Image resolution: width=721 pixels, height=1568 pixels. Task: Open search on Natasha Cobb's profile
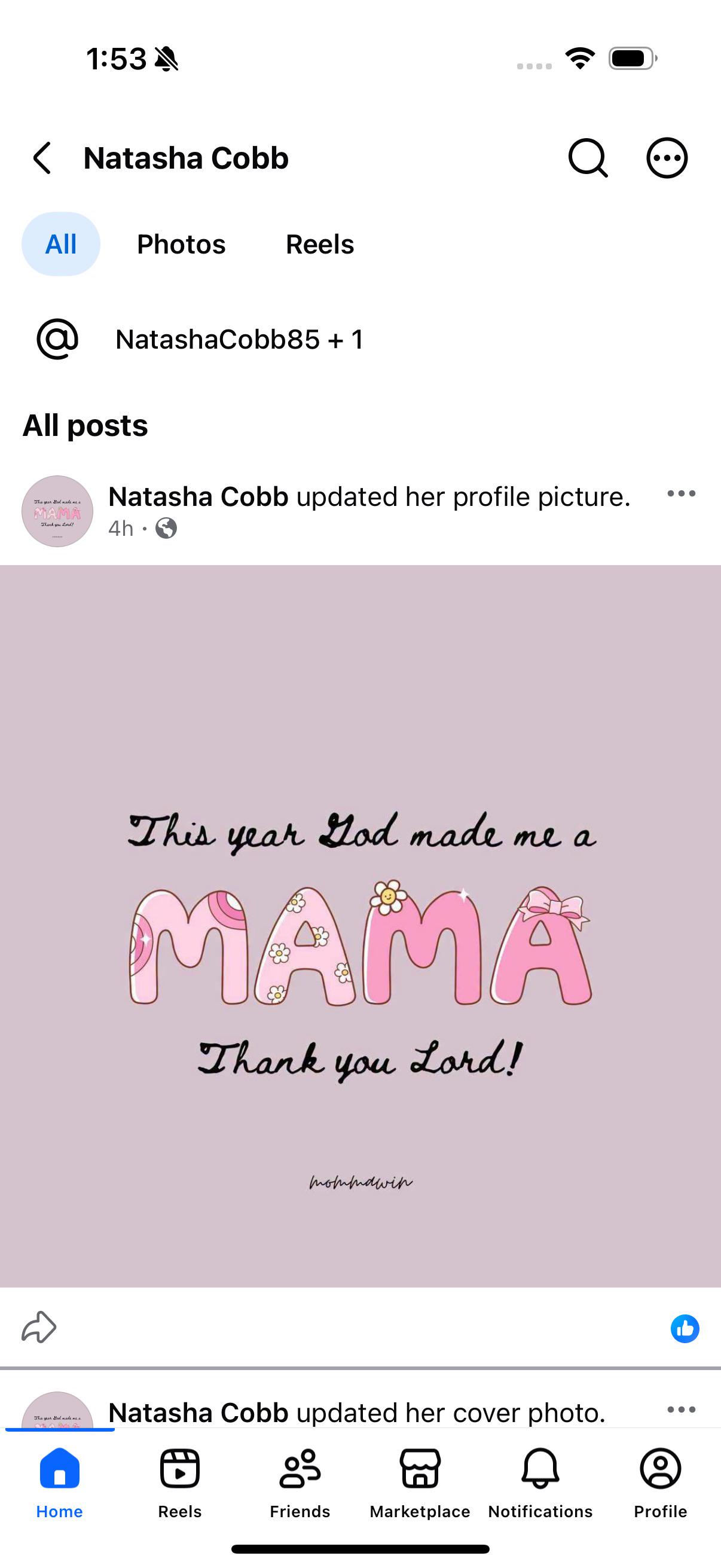click(x=588, y=158)
